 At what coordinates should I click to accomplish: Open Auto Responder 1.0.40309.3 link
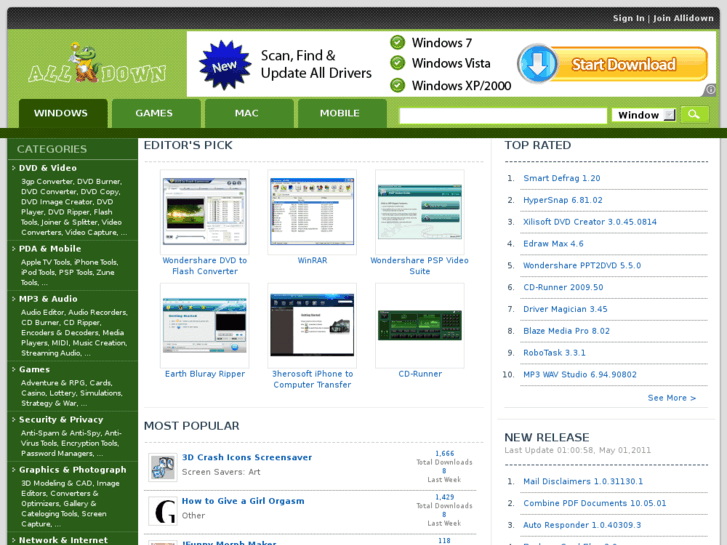click(582, 525)
